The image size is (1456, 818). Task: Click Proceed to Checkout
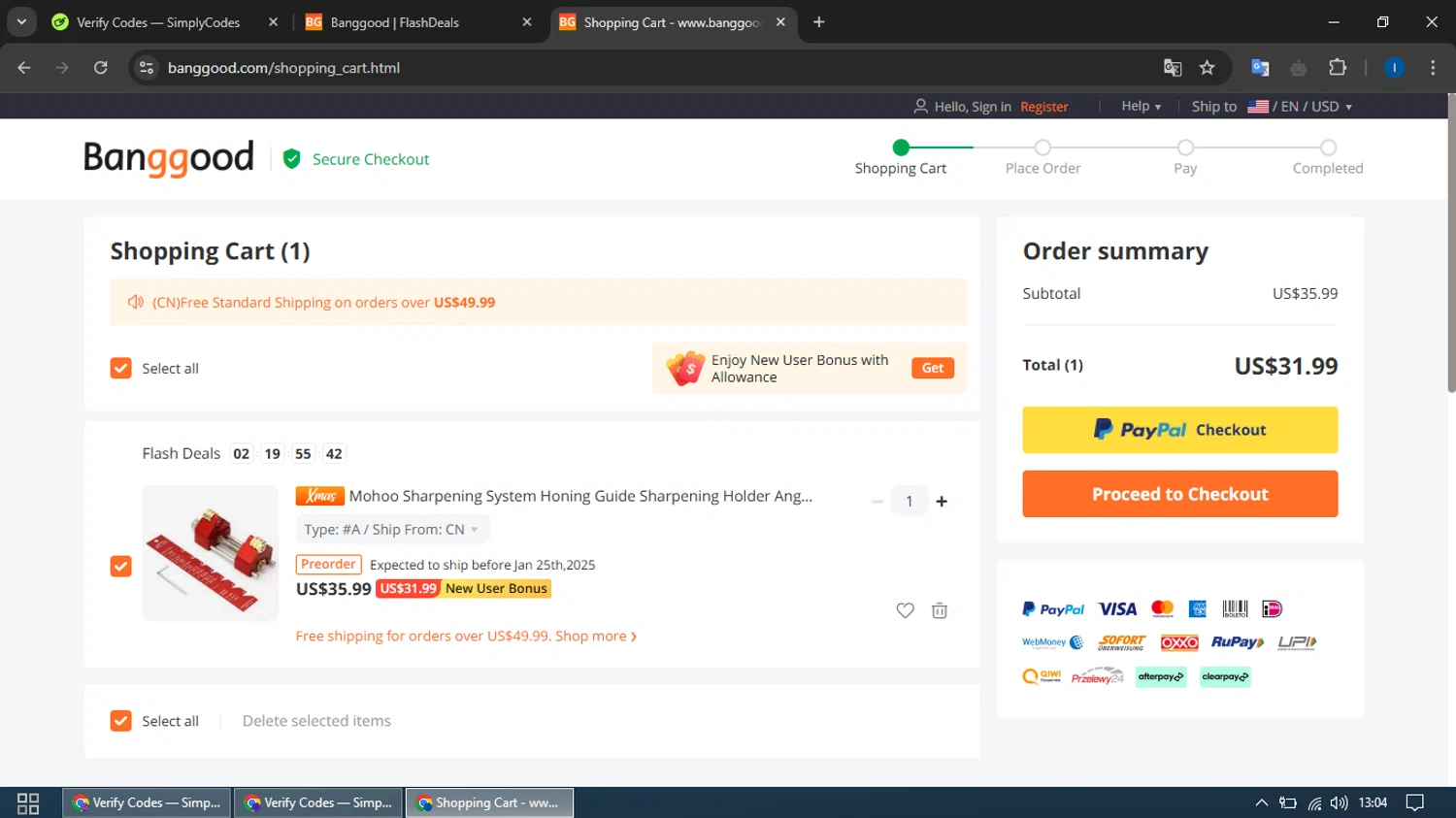(x=1179, y=494)
